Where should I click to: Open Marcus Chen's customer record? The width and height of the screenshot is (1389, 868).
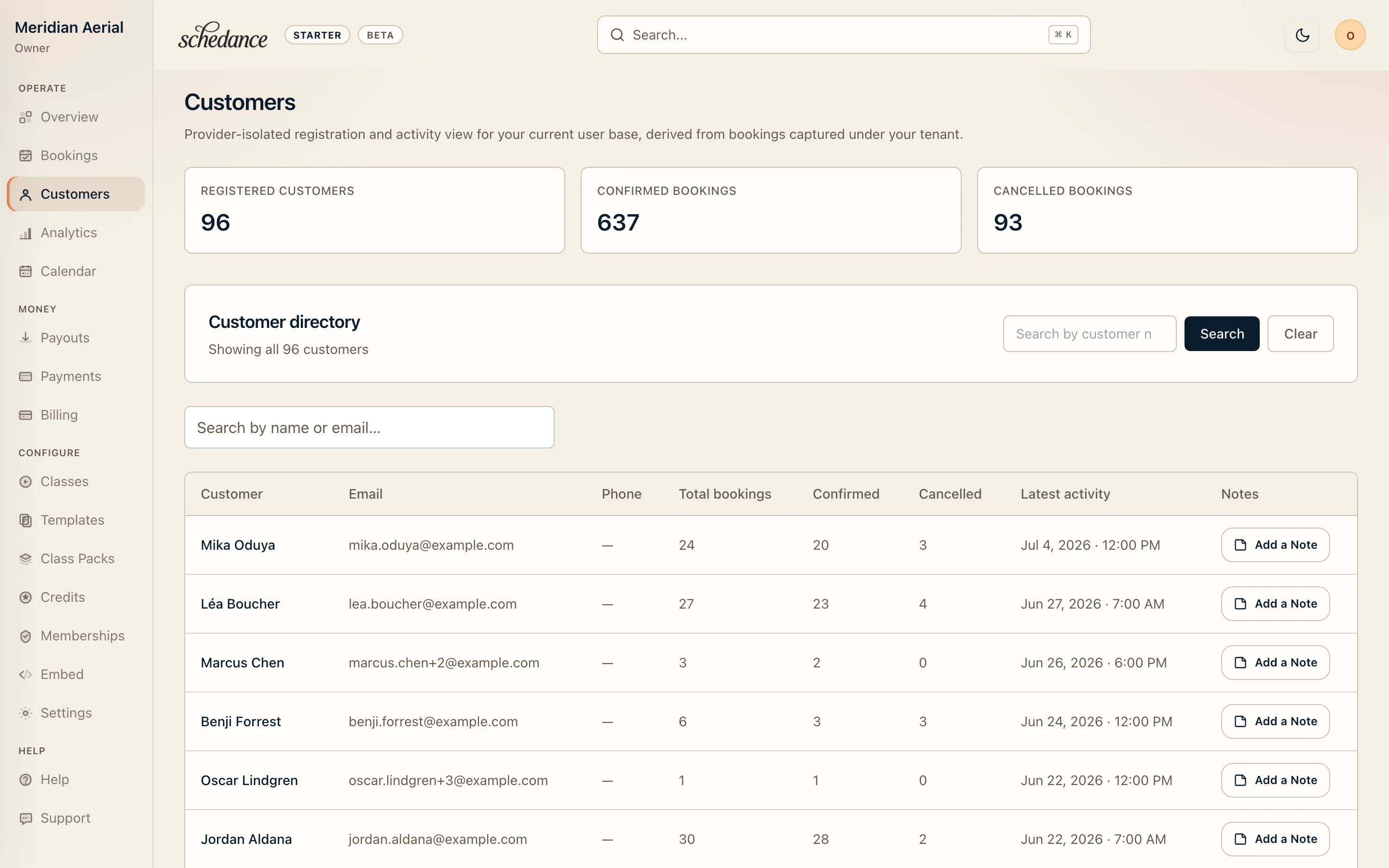[242, 663]
